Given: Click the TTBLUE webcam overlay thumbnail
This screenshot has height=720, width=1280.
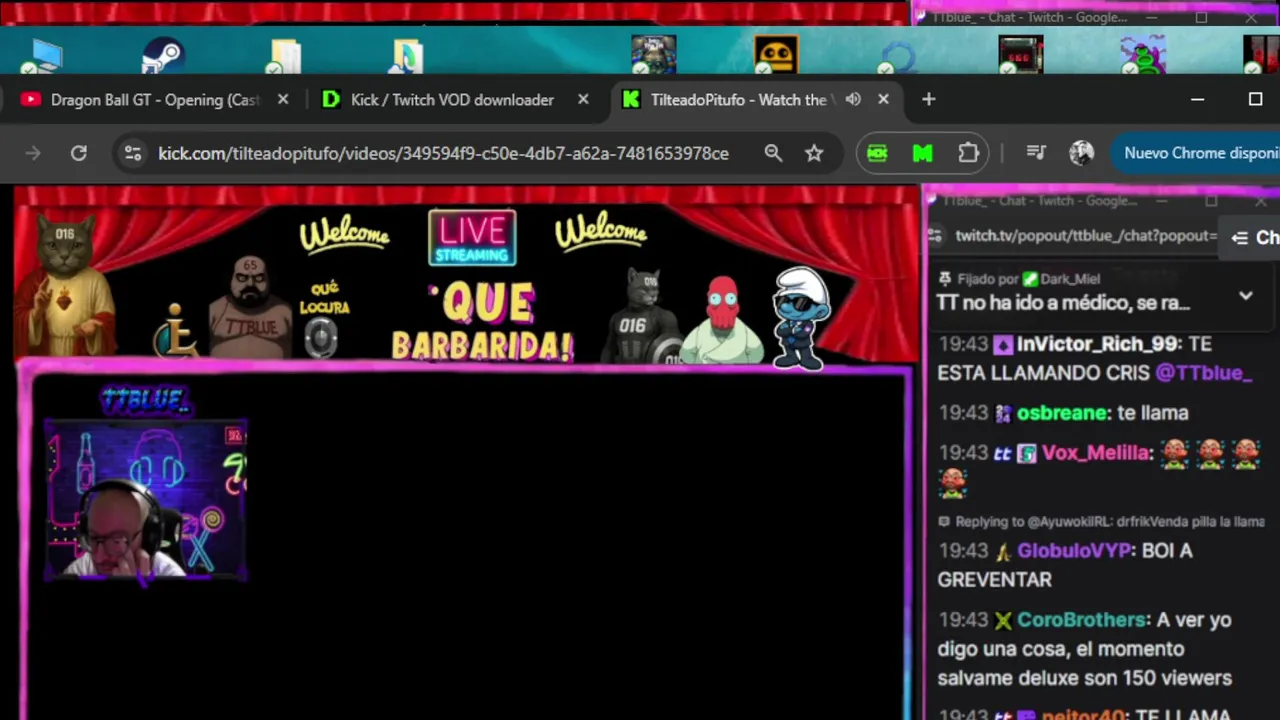Looking at the screenshot, I should click(x=146, y=500).
